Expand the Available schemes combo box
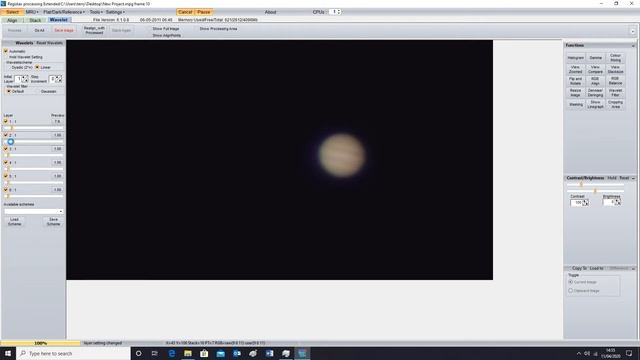Screen dimensions: 640x360 [x=60, y=211]
